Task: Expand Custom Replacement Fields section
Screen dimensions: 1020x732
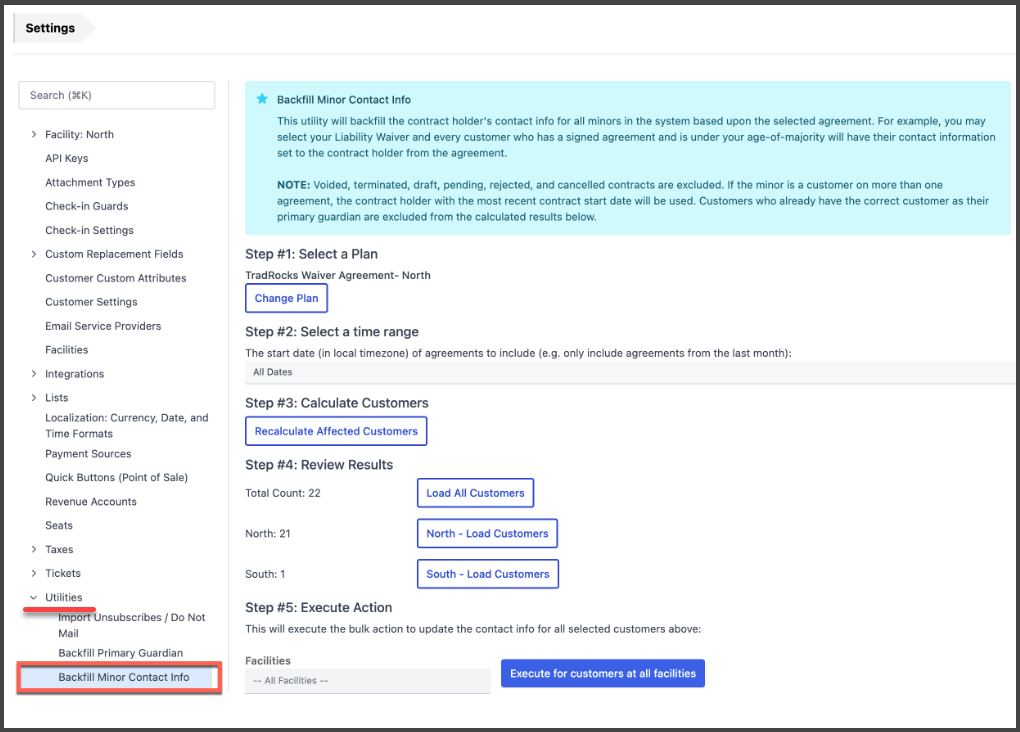Action: [34, 255]
